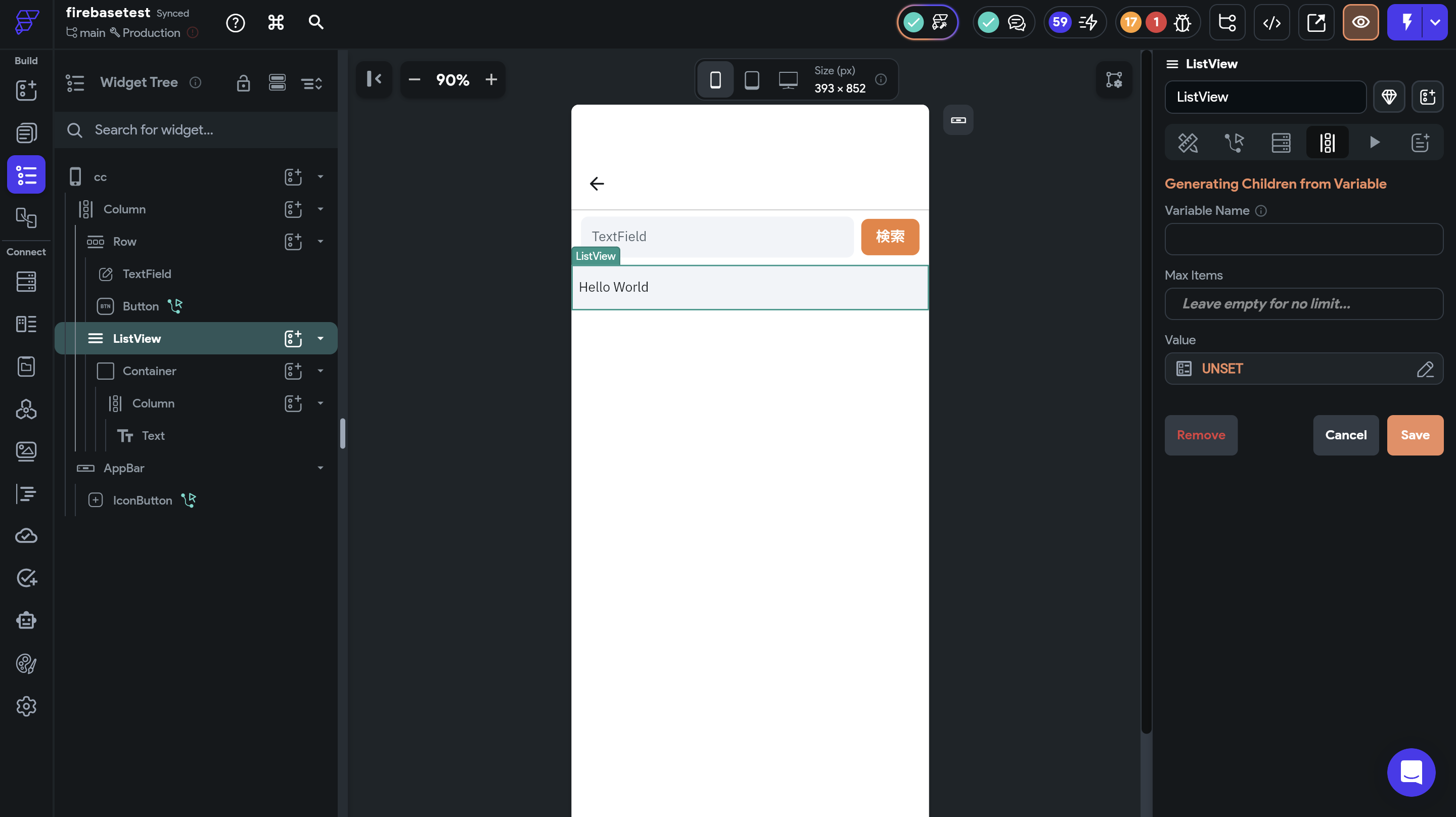Click the debug bug icon in top bar
This screenshot has height=817, width=1456.
1182,23
